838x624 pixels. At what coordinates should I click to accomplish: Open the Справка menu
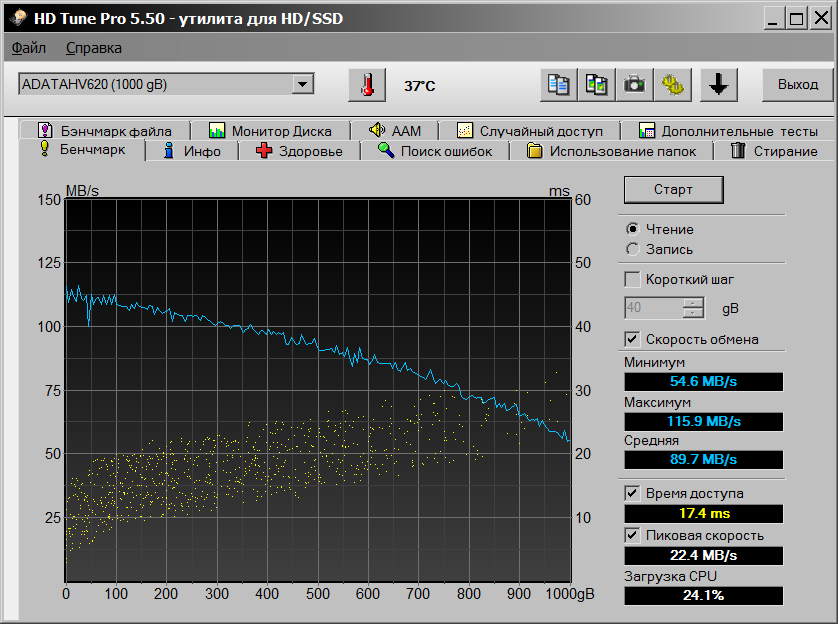tap(94, 47)
